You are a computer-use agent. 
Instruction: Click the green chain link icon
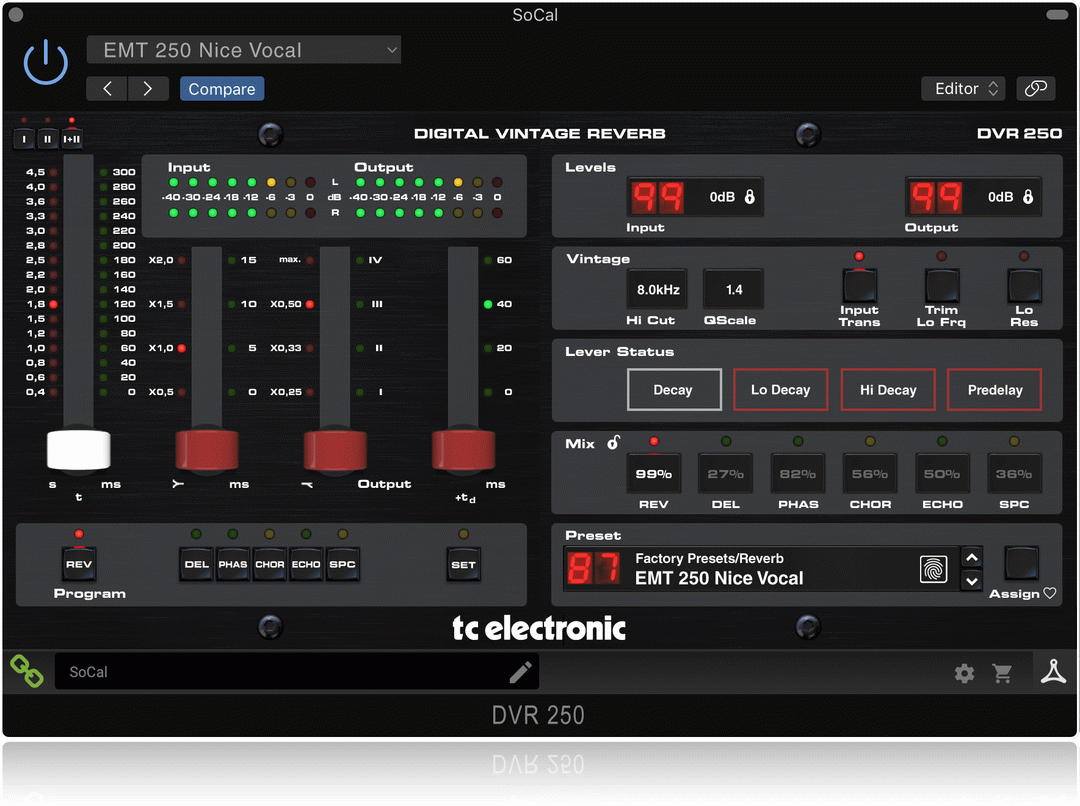27,671
